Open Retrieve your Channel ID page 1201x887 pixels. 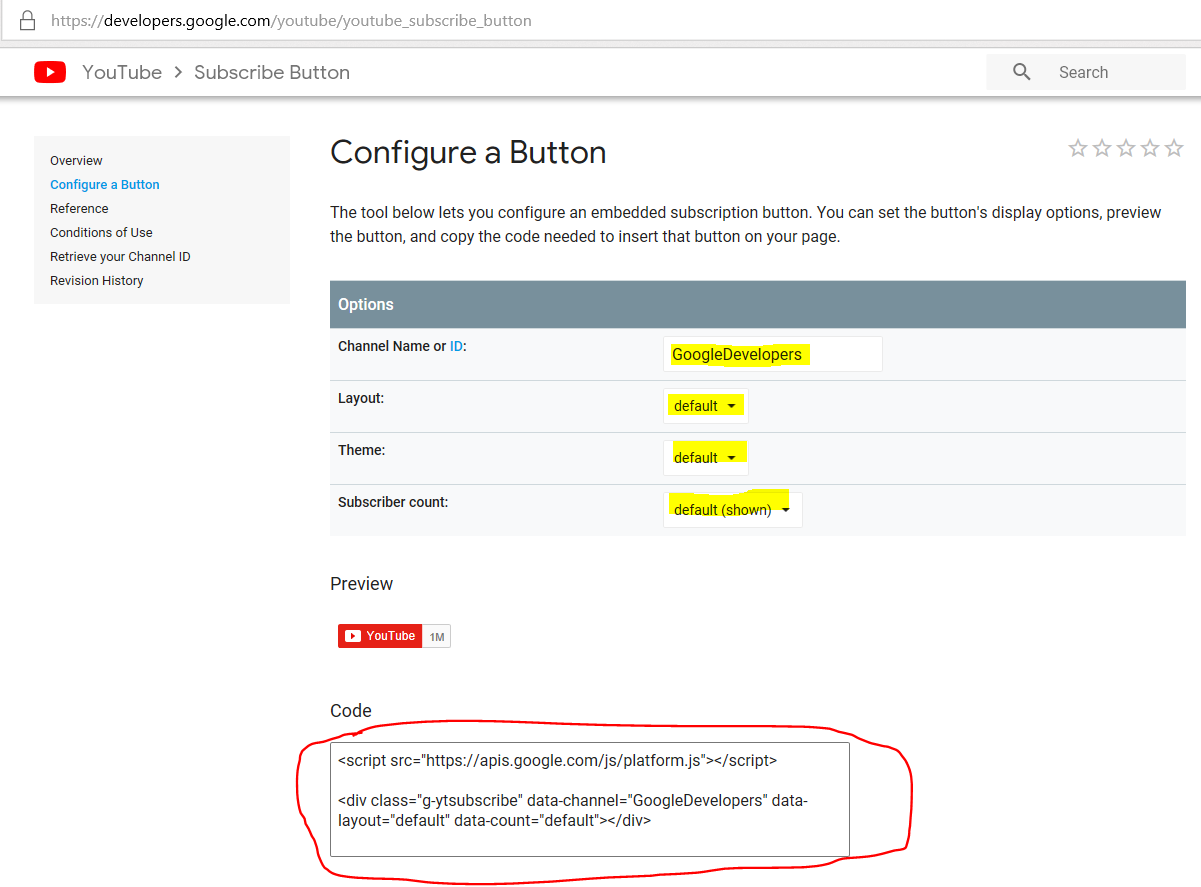coord(120,257)
